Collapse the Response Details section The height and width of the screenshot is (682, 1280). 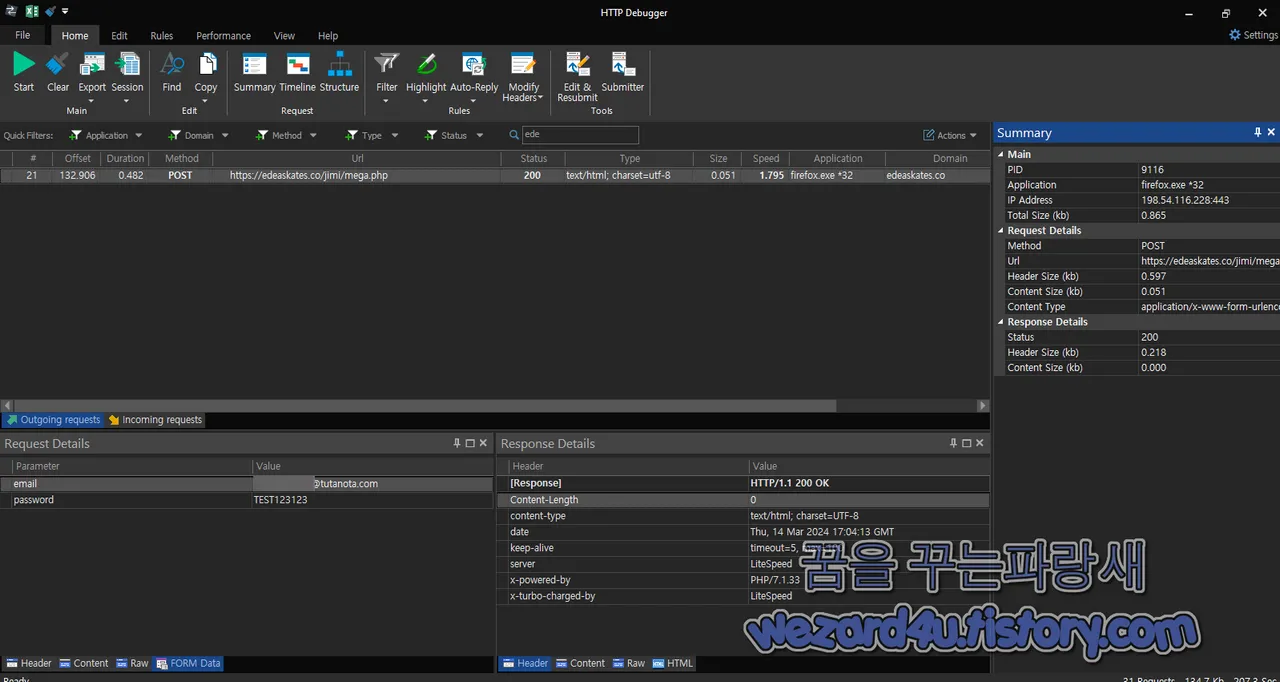tap(1000, 321)
